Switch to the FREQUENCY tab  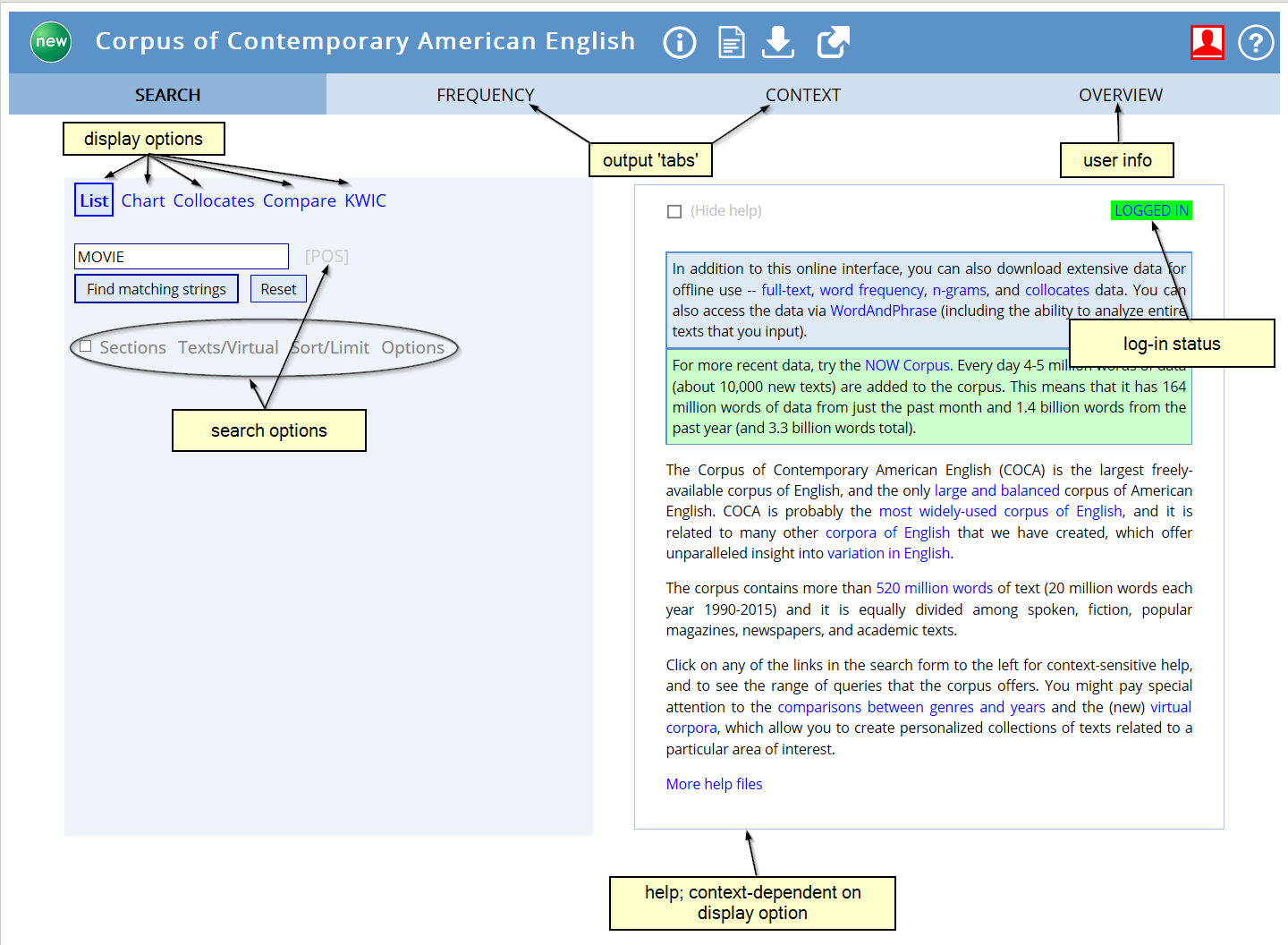pyautogui.click(x=485, y=95)
